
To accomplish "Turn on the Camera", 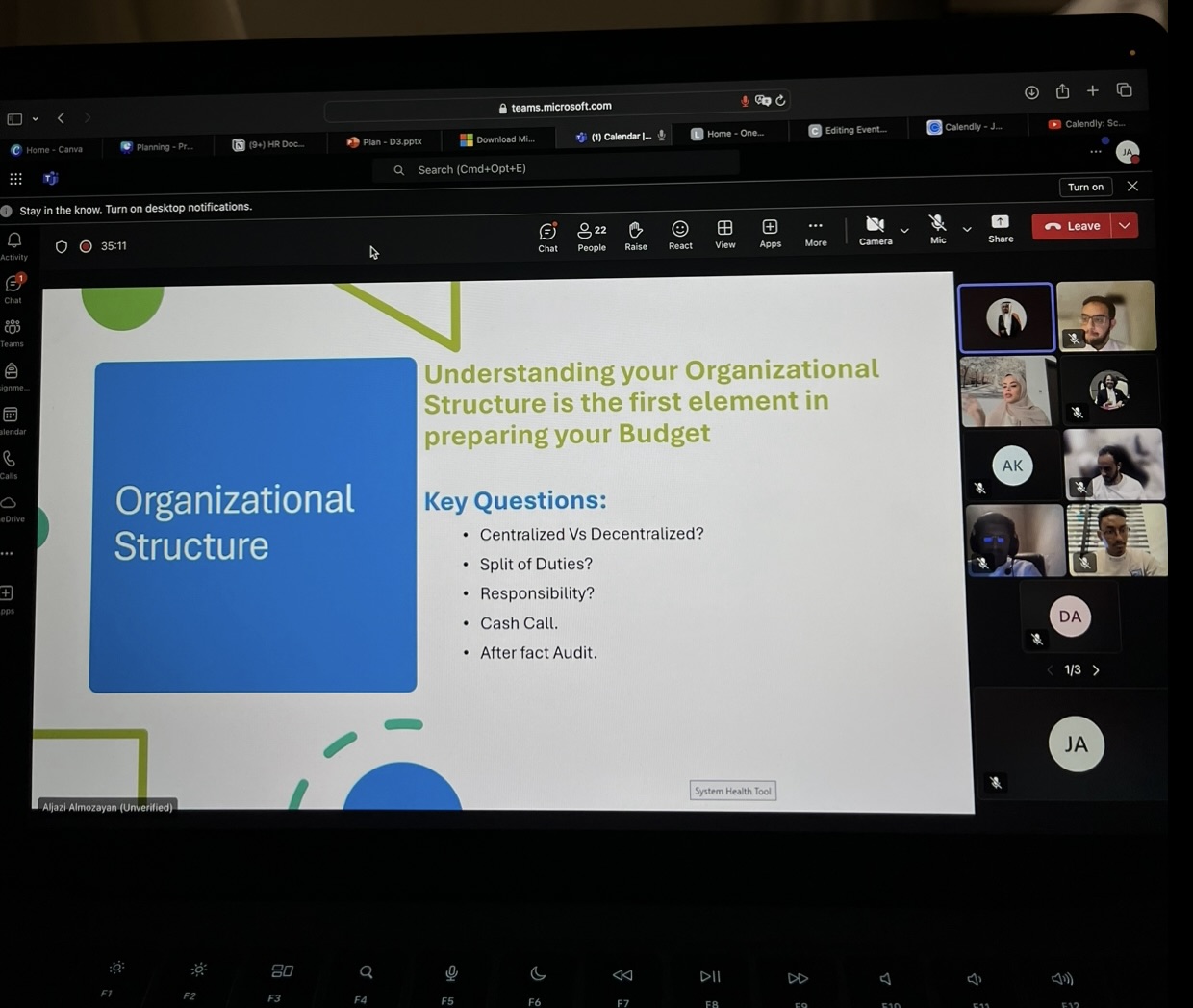I will [x=875, y=231].
